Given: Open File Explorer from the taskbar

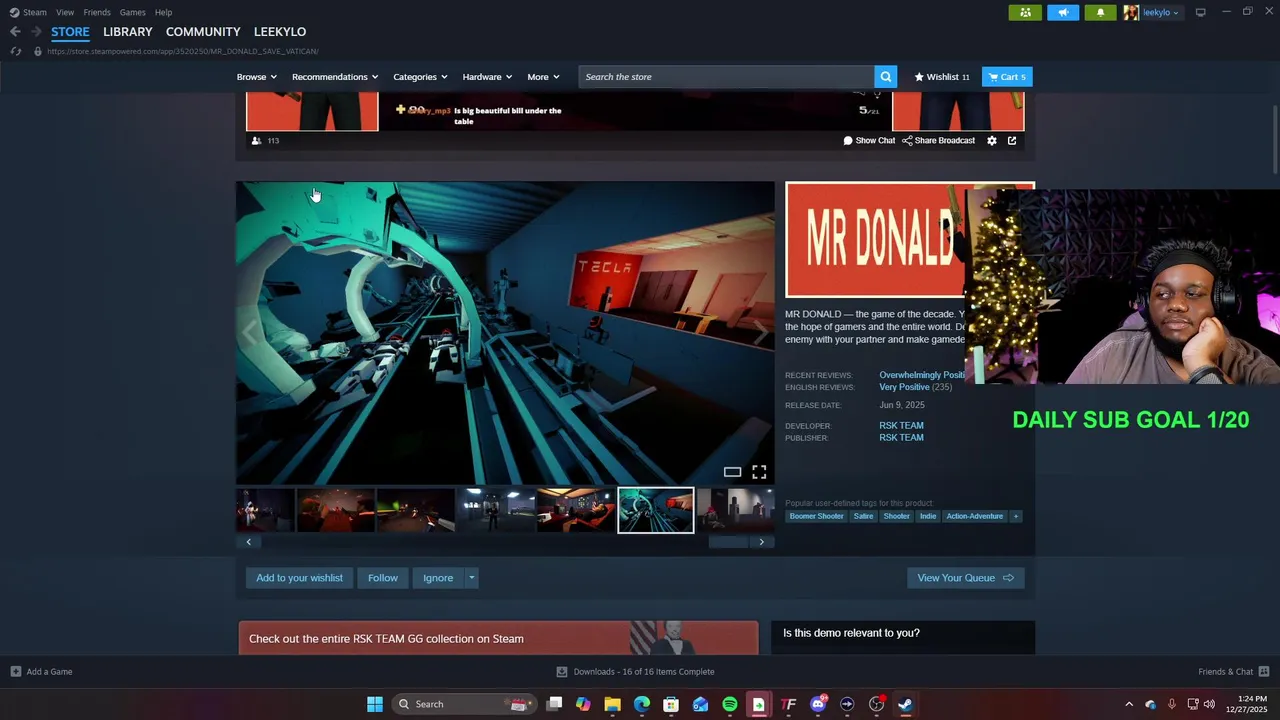Looking at the screenshot, I should point(612,704).
